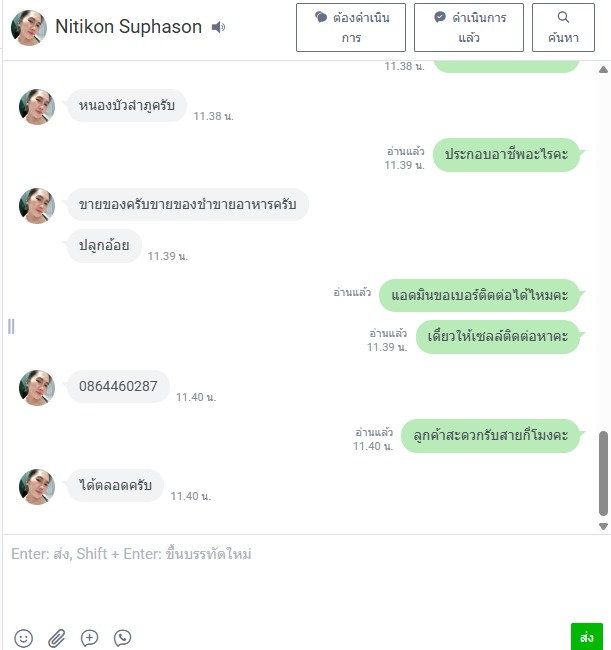Click avatar next to ได้ตลอดครับ message
The width and height of the screenshot is (611, 650).
(37, 487)
